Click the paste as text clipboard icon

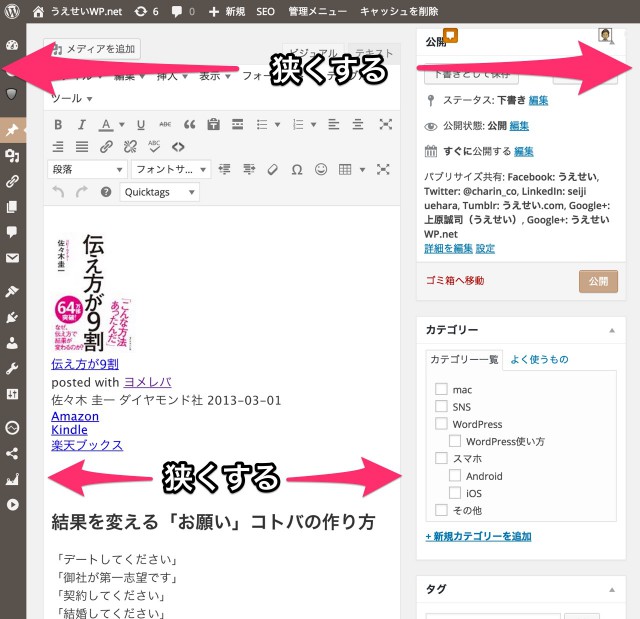tap(213, 124)
